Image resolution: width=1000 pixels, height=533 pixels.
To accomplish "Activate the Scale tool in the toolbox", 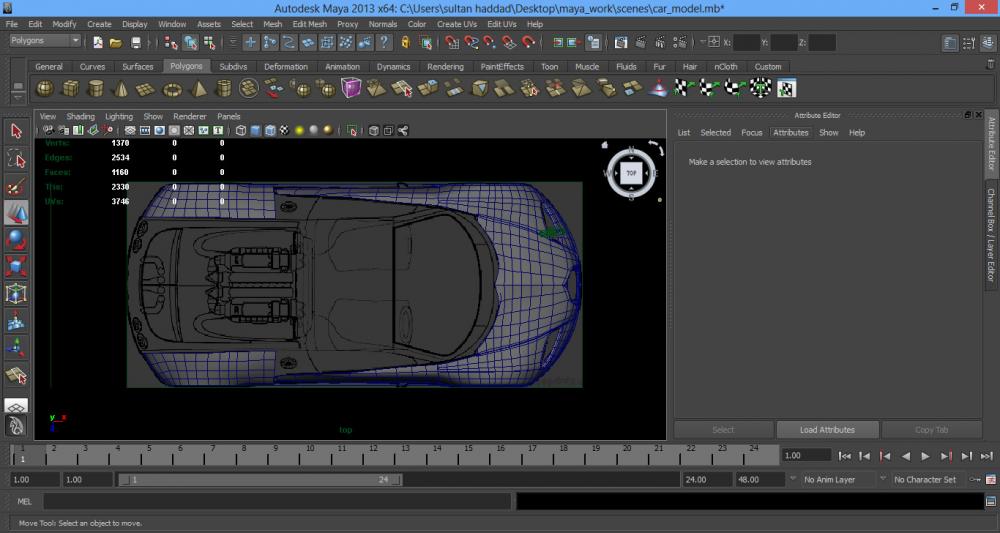I will point(16,267).
